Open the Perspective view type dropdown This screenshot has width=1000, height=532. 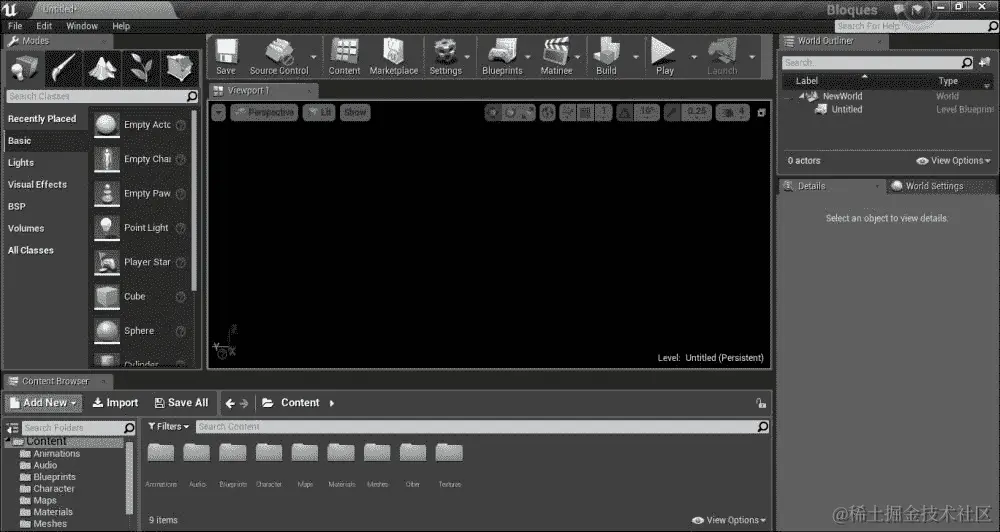263,113
